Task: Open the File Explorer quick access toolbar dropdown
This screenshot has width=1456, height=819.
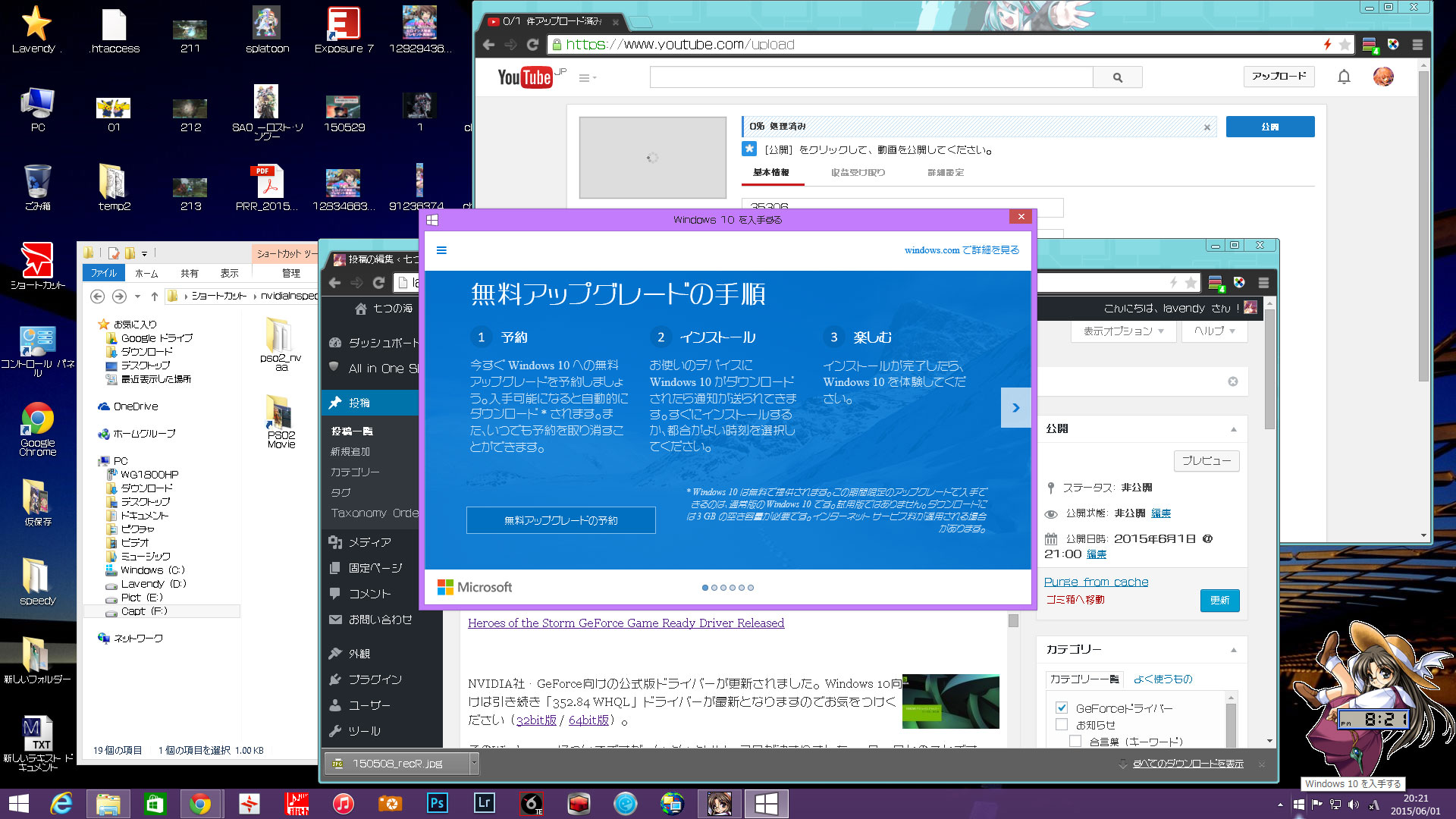Action: 144,253
